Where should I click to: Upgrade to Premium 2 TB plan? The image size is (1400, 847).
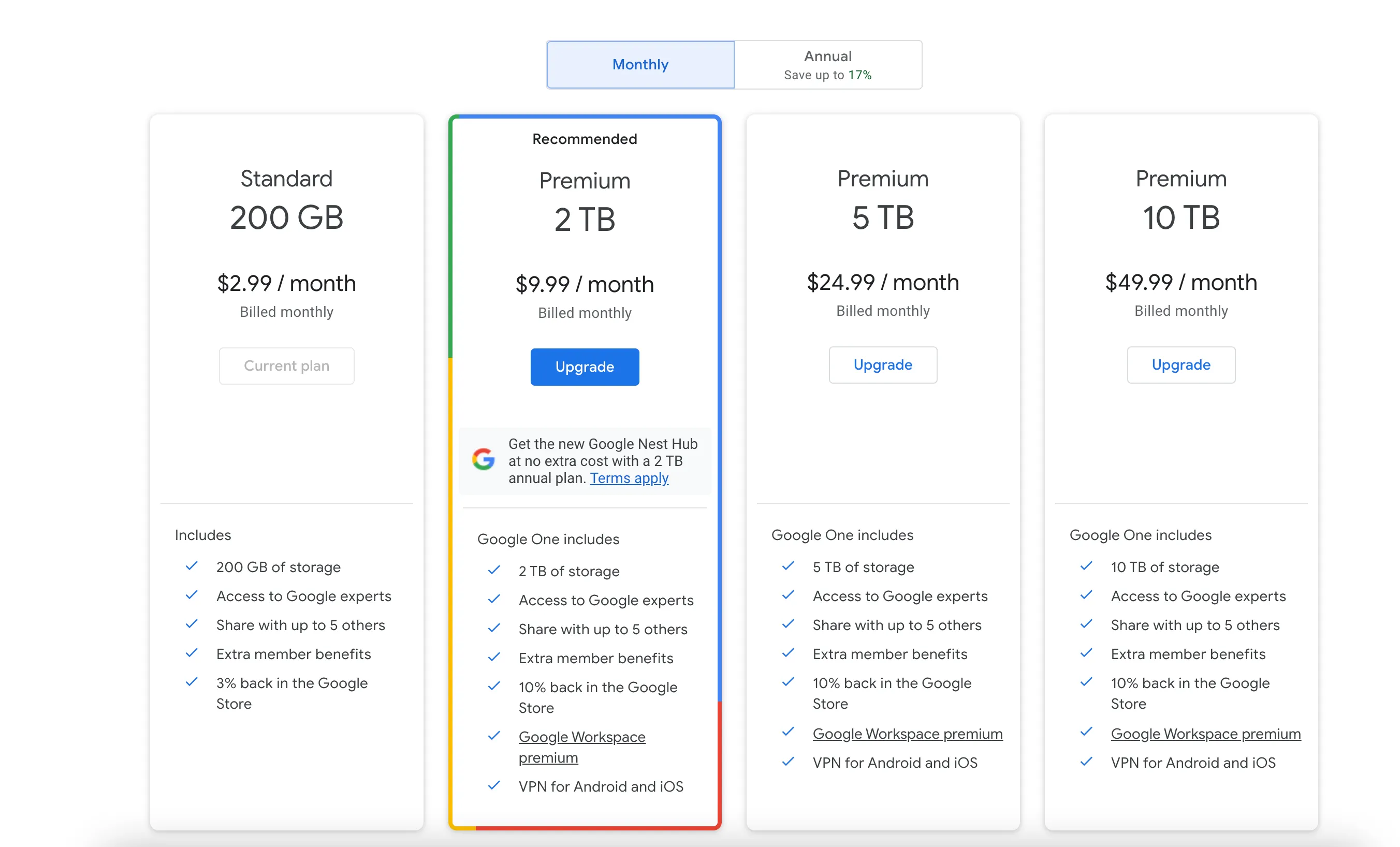pyautogui.click(x=585, y=367)
